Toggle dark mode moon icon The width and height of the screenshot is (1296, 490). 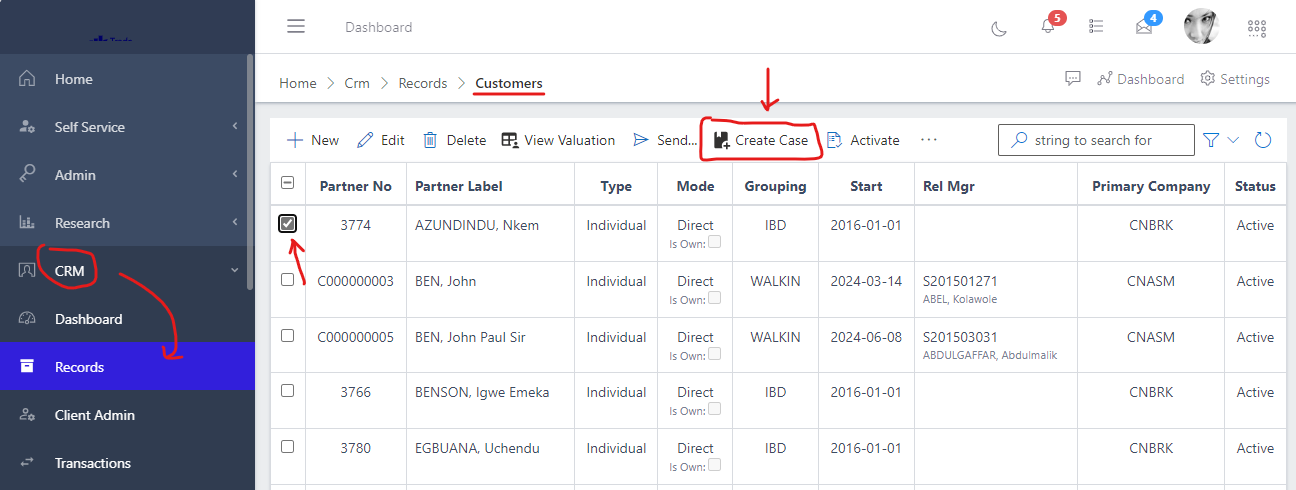click(999, 27)
